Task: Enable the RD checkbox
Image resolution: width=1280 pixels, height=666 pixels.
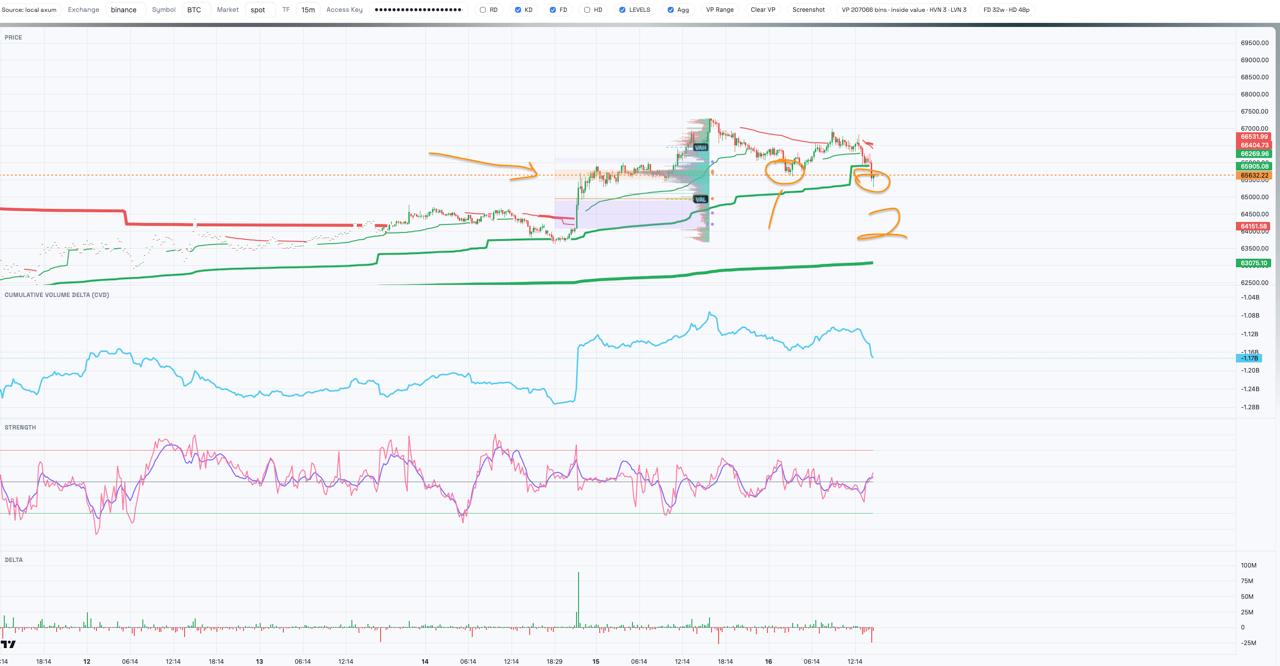Action: click(x=483, y=10)
